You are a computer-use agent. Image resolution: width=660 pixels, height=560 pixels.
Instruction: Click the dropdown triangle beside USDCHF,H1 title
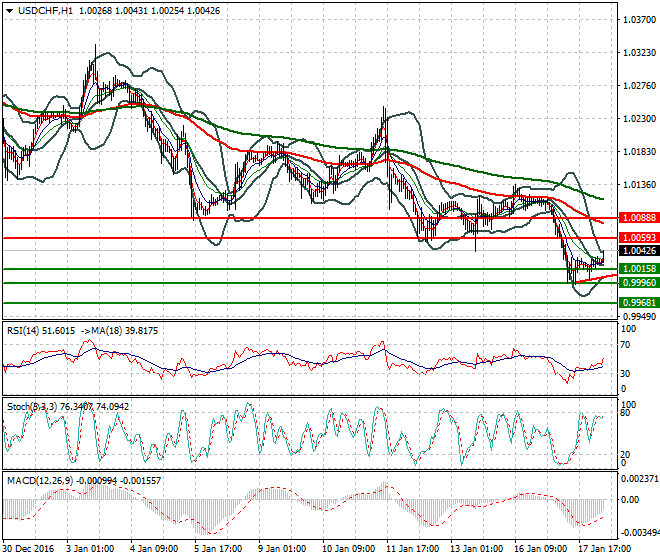coord(9,10)
